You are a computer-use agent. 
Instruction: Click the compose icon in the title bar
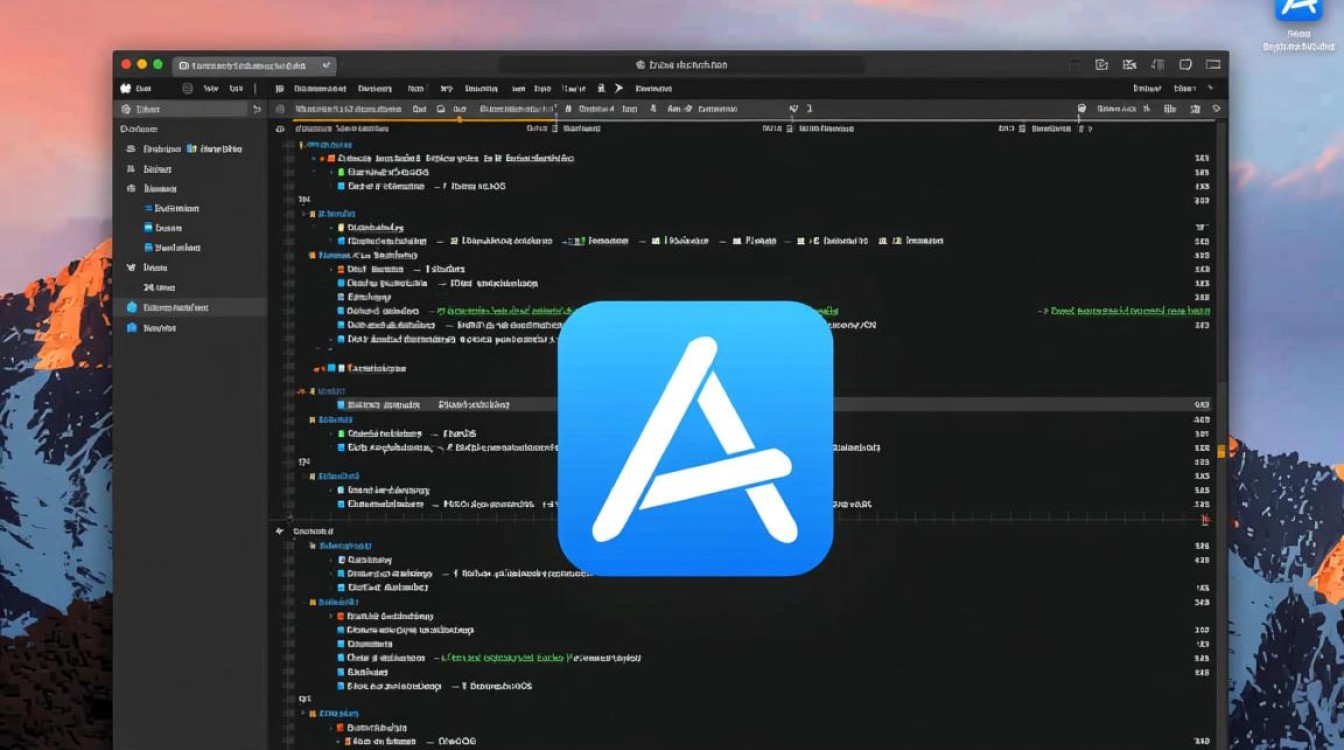tap(1101, 64)
